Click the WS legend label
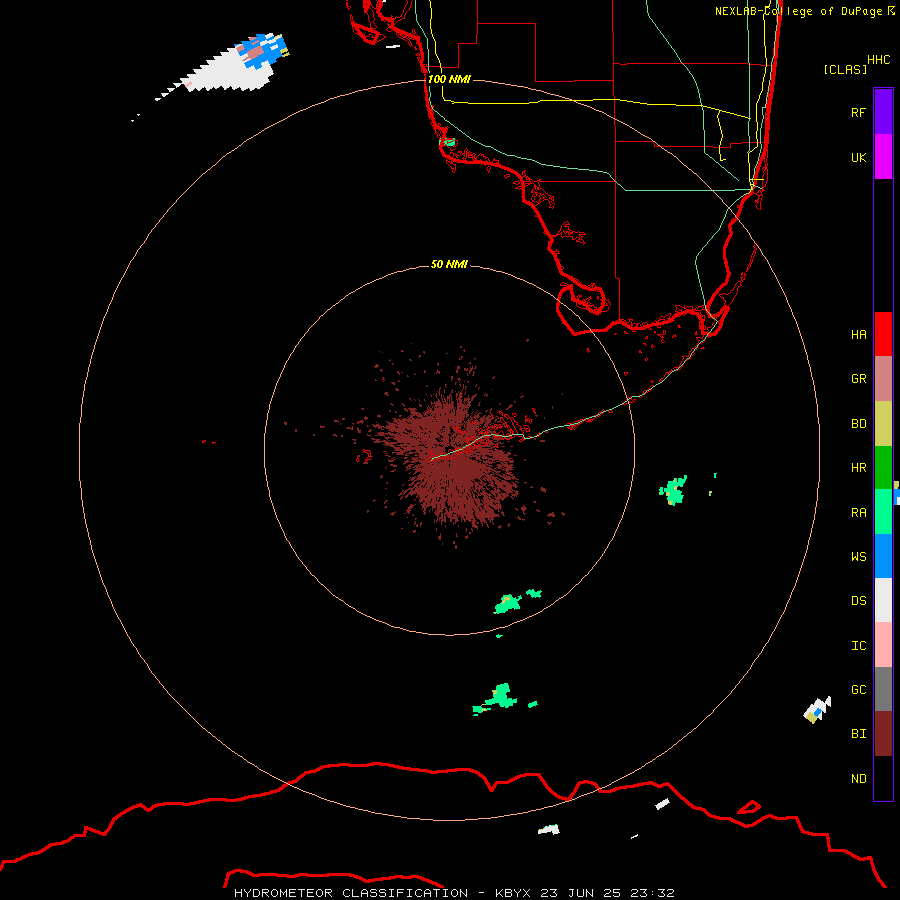The height and width of the screenshot is (900, 900). (x=858, y=556)
